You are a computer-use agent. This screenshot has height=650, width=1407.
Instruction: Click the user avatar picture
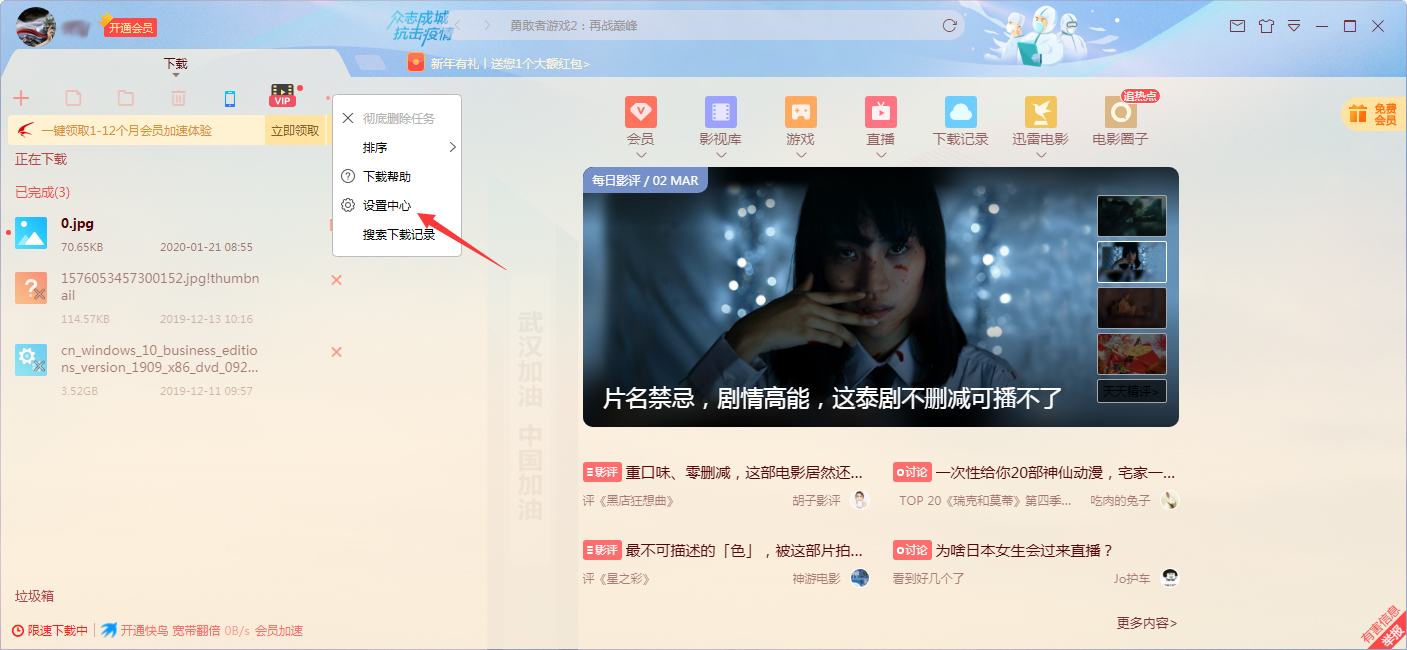35,27
